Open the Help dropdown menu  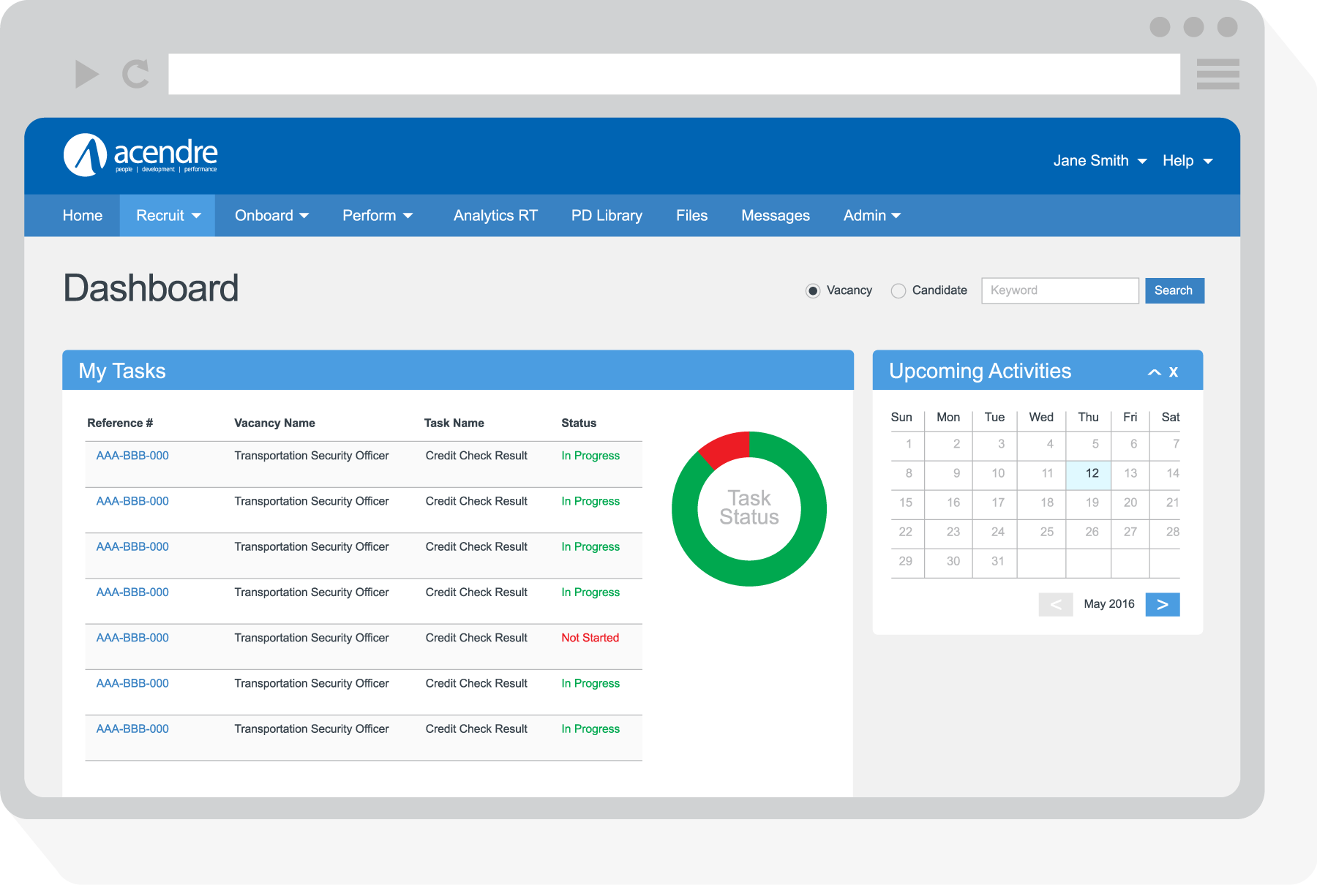1187,161
